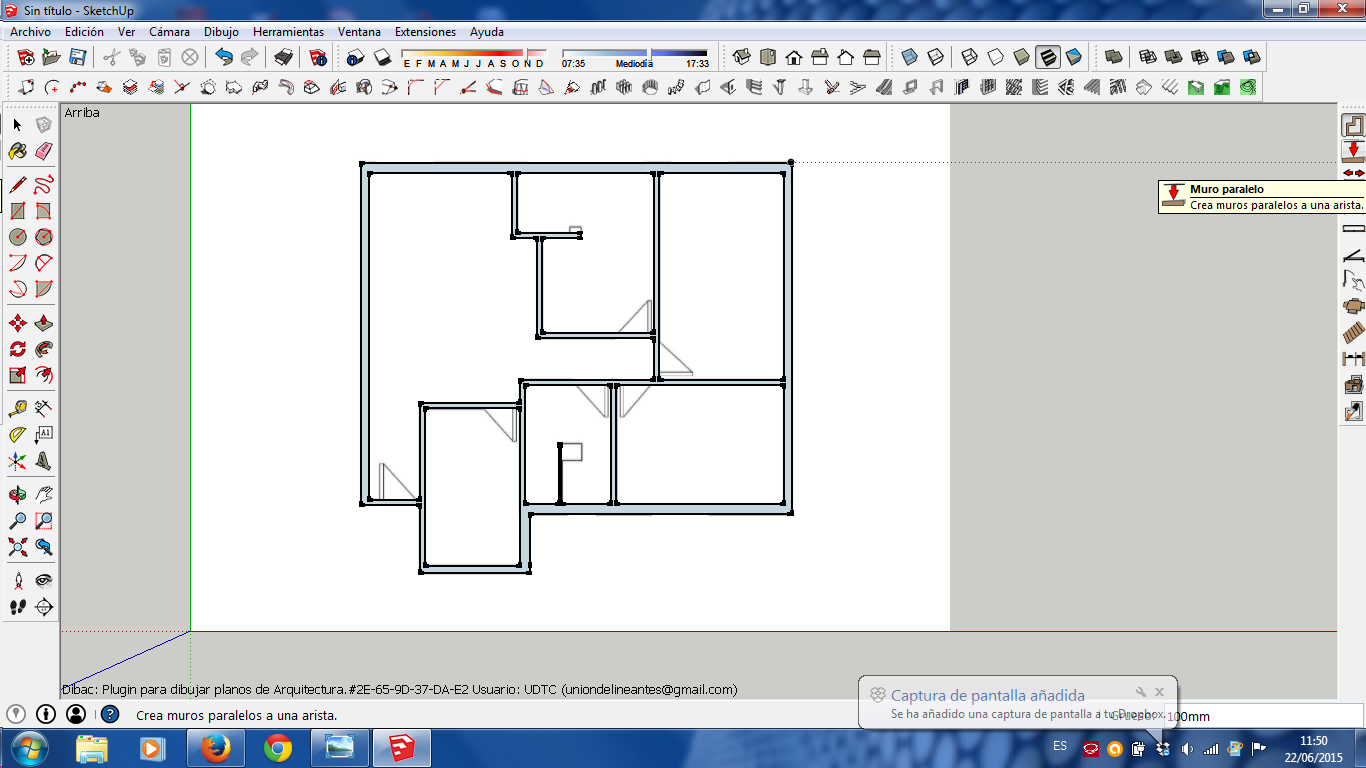The width and height of the screenshot is (1366, 768).
Task: Enable Shaded With Textures style
Action: coord(1047,57)
